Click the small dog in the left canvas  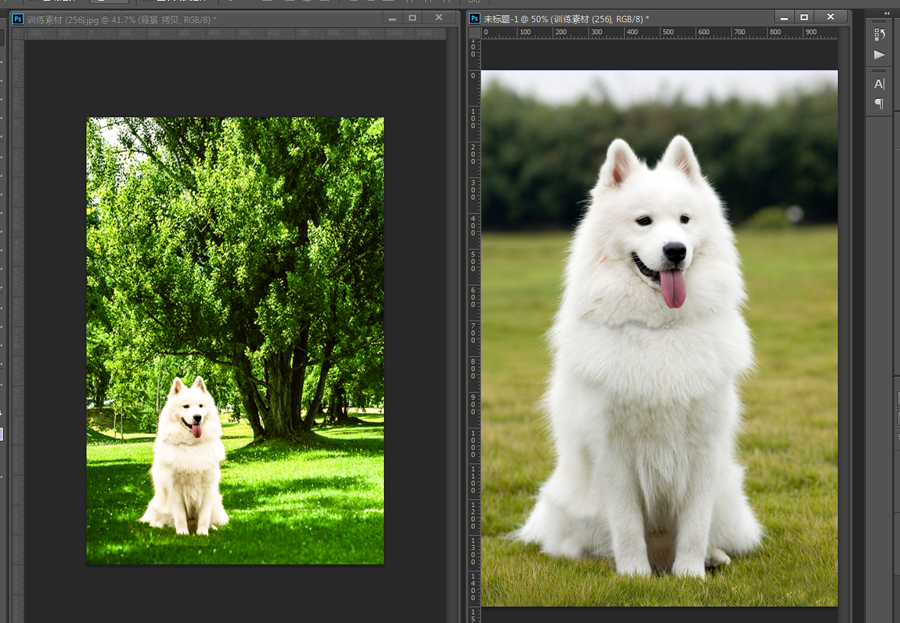(x=186, y=460)
